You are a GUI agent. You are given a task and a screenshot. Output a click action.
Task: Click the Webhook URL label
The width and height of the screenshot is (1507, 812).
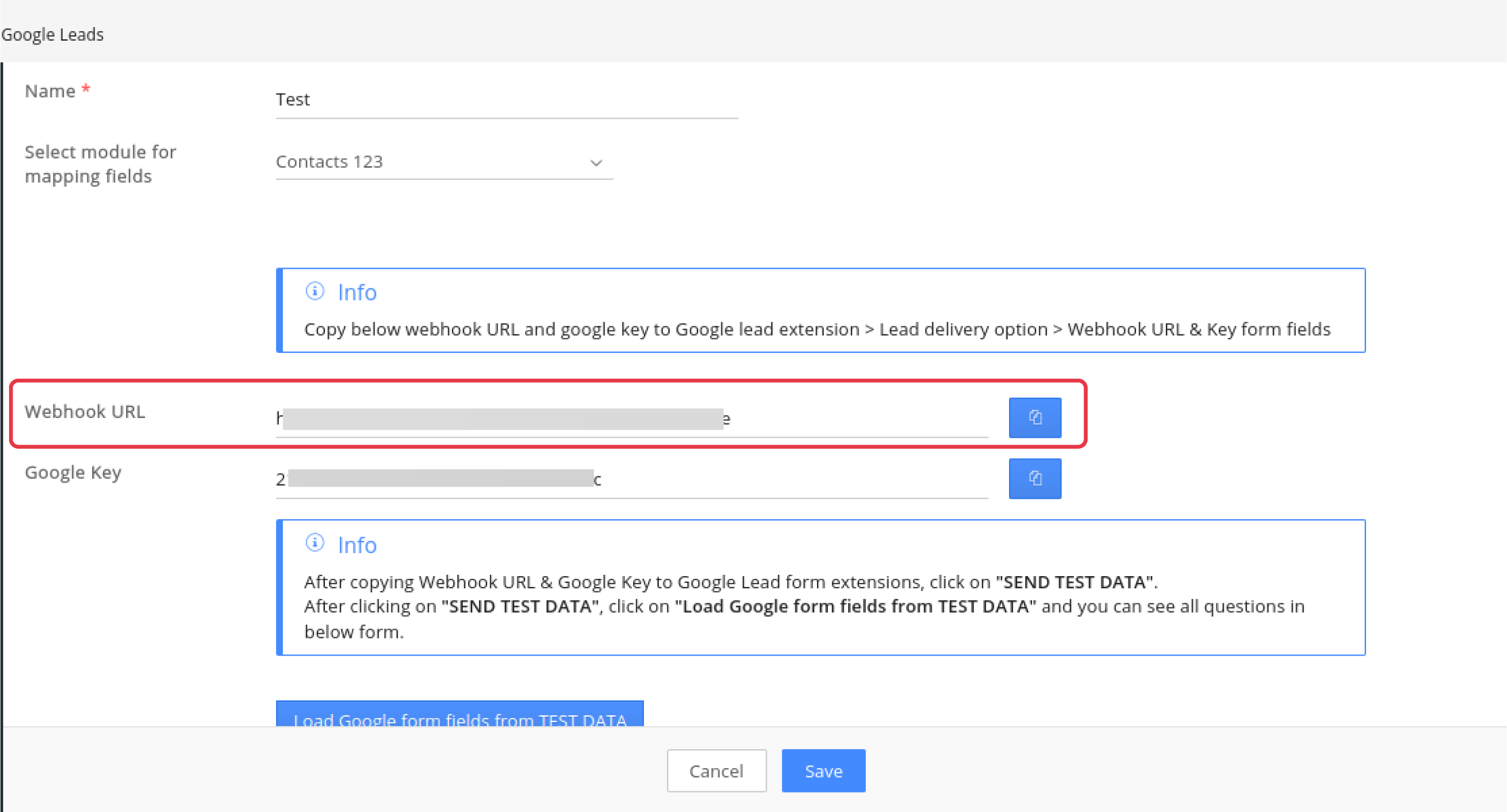coord(85,412)
